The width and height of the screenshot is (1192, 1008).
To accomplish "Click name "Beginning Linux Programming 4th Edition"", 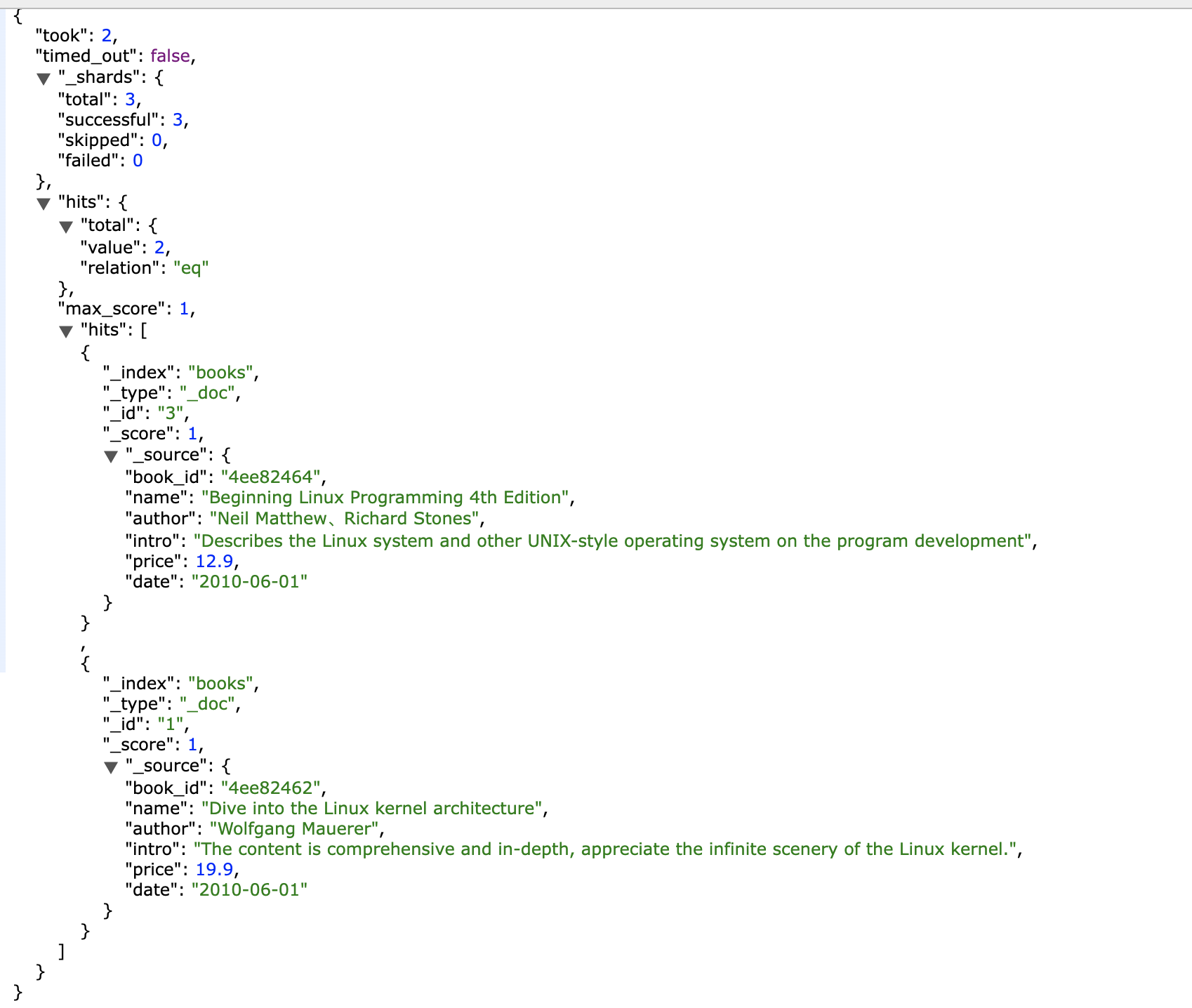I will click(x=386, y=498).
